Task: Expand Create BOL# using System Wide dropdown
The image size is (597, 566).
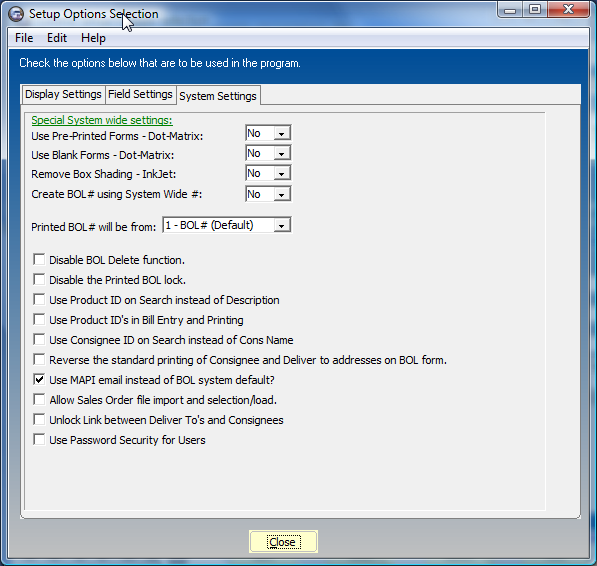Action: point(281,195)
